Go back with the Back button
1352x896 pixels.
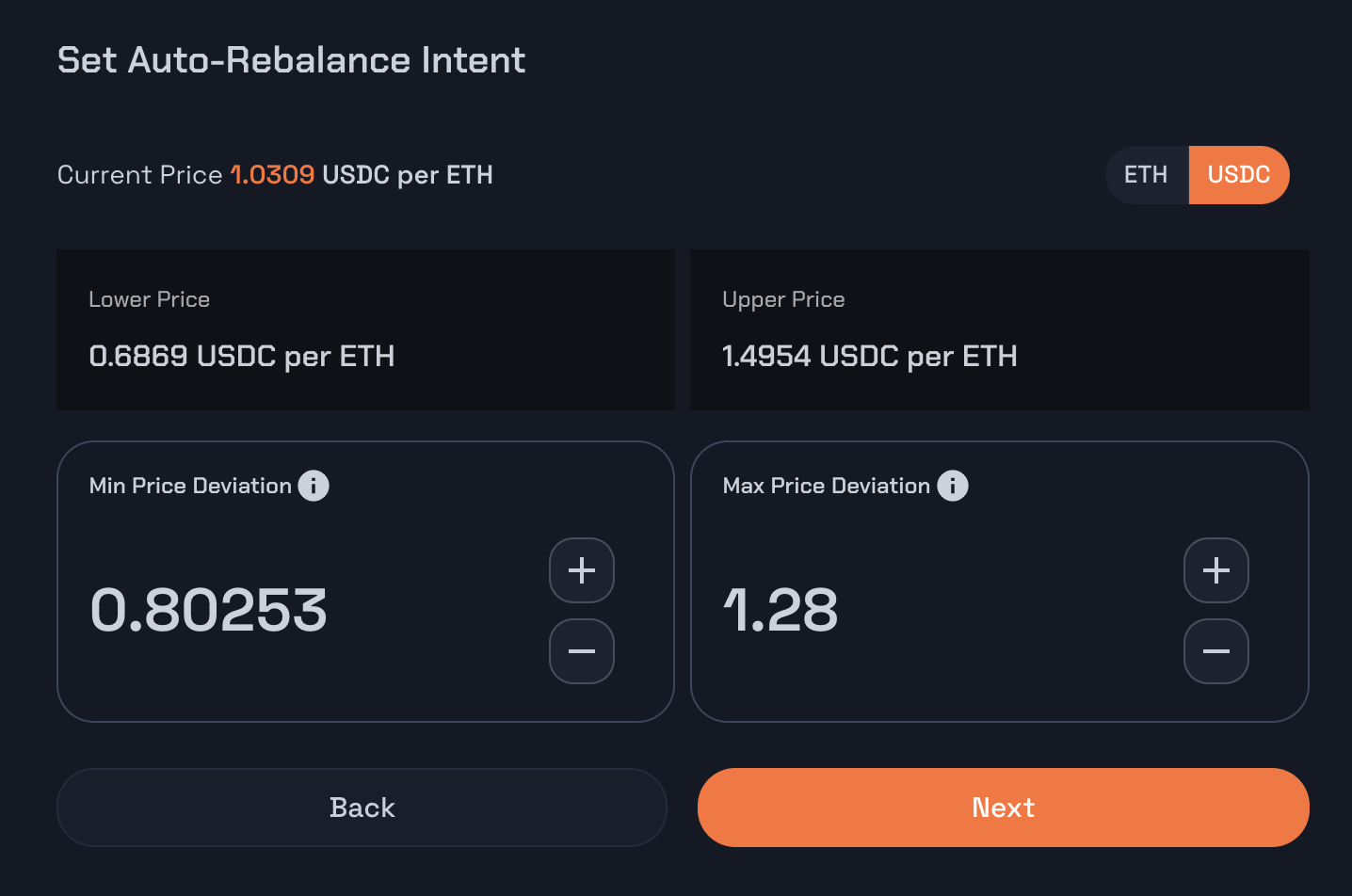click(362, 808)
